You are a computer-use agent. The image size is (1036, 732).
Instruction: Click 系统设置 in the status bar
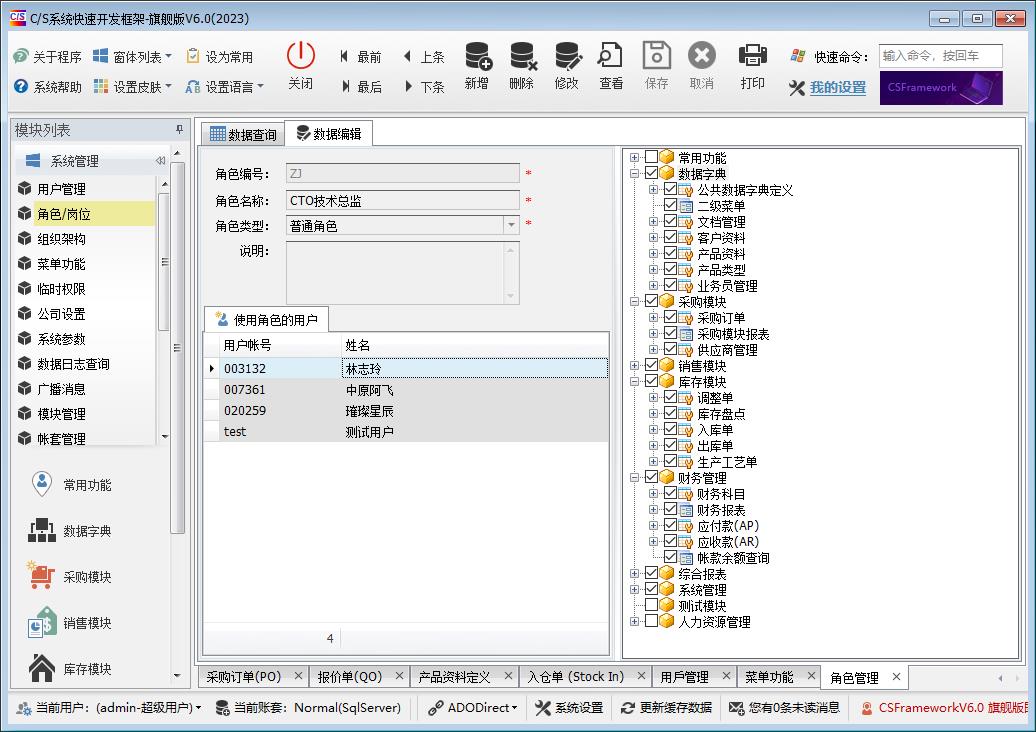[x=569, y=708]
